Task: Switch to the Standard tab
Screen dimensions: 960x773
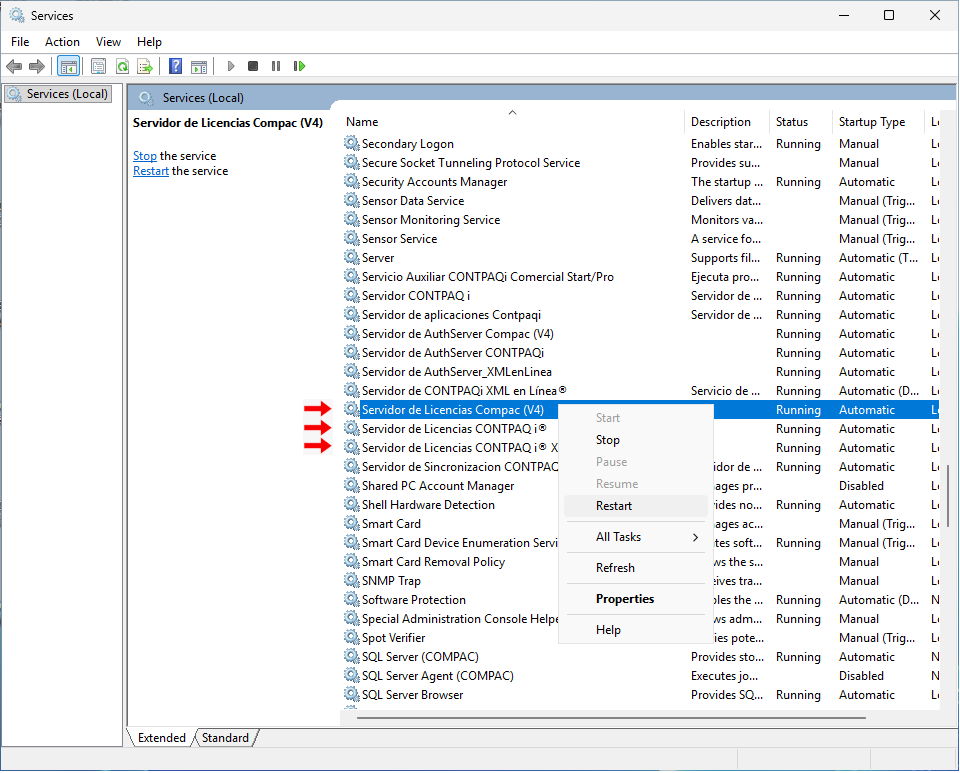Action: (225, 738)
